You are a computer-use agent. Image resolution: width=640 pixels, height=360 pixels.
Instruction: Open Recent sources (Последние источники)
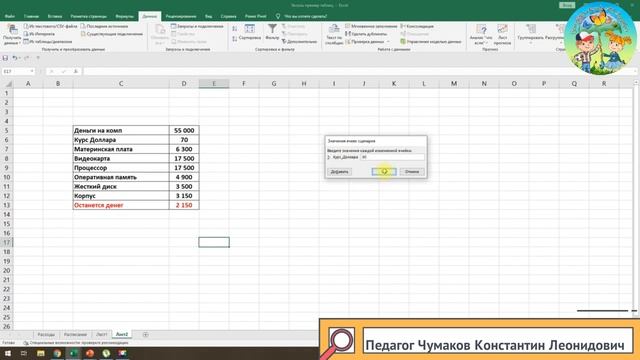click(x=104, y=26)
